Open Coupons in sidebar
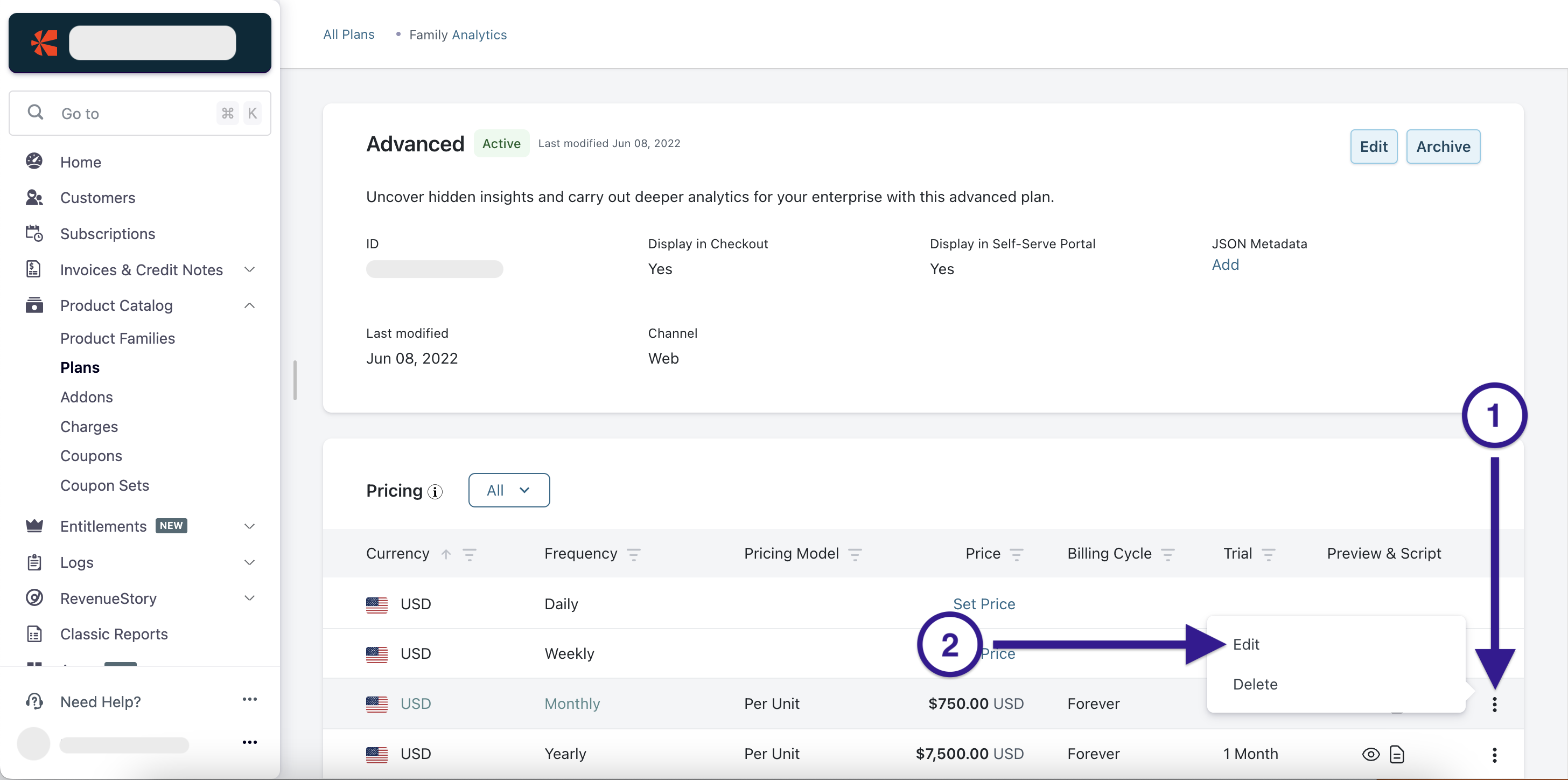 coord(92,456)
